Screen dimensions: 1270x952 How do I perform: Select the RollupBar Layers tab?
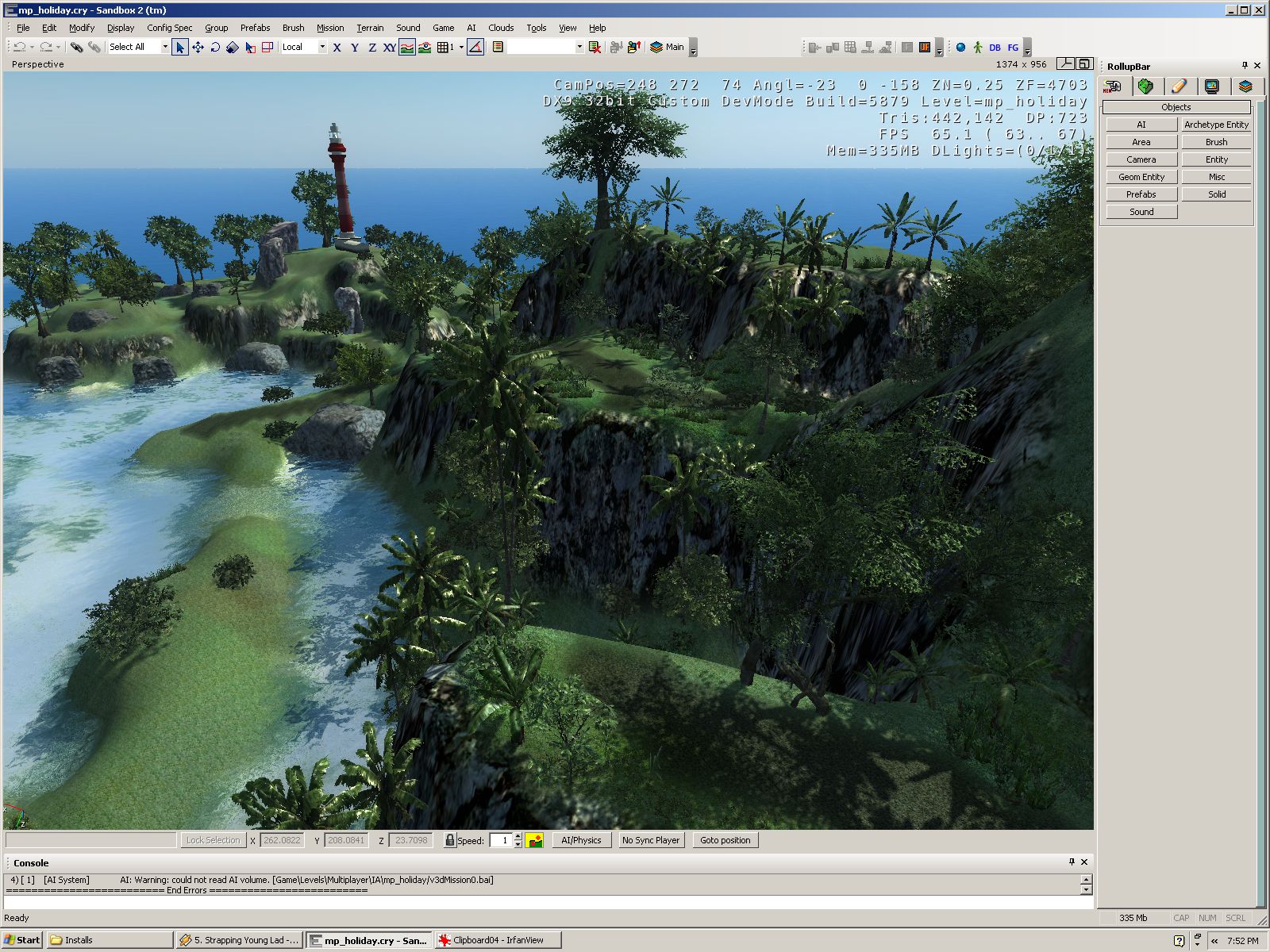[x=1245, y=86]
